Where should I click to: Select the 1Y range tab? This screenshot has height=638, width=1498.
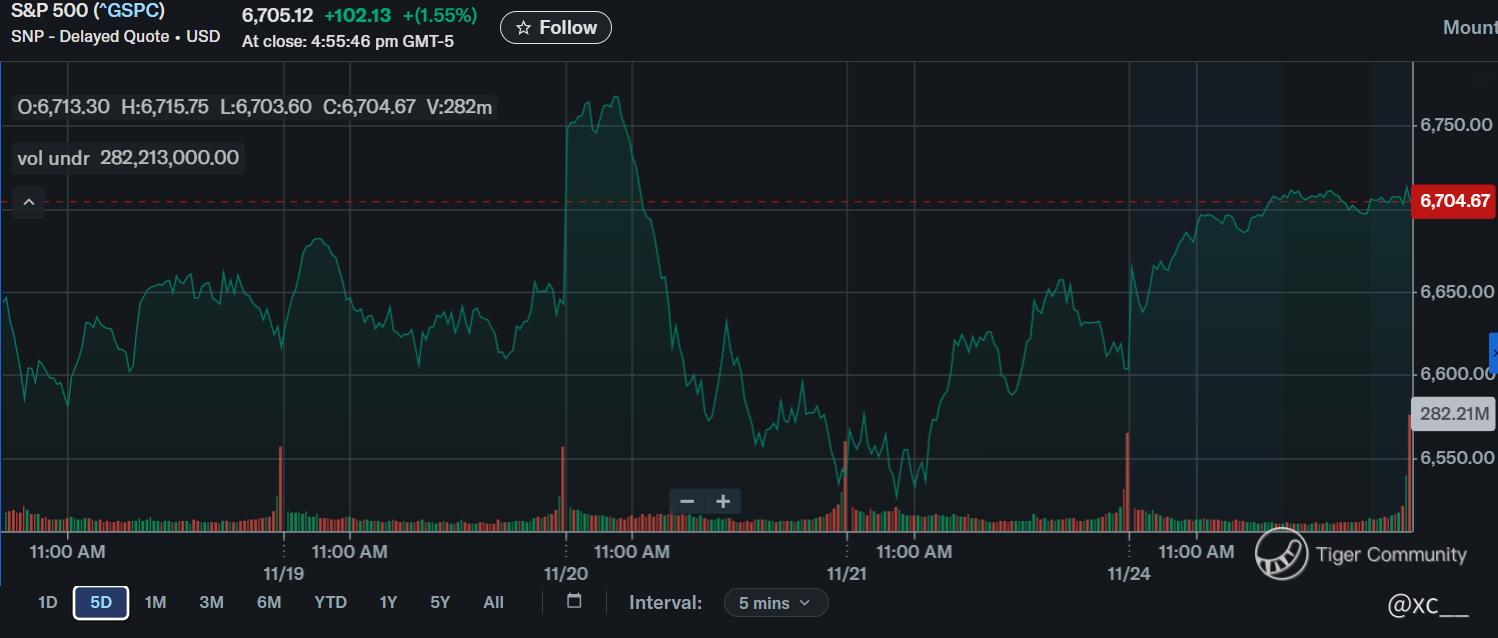click(x=388, y=603)
